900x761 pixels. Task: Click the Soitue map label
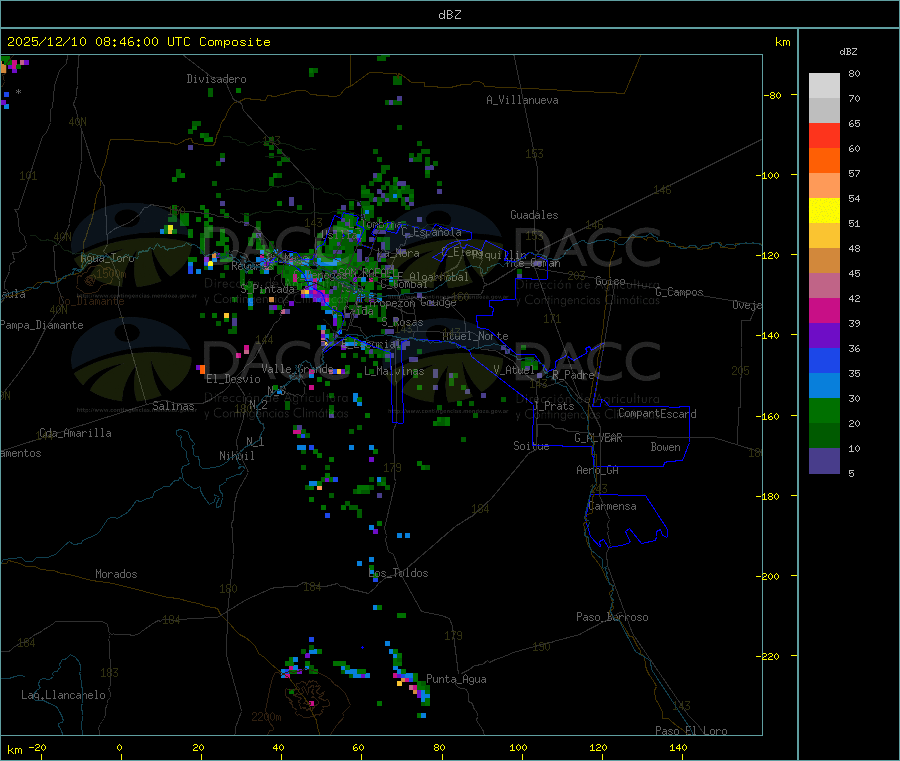[531, 446]
